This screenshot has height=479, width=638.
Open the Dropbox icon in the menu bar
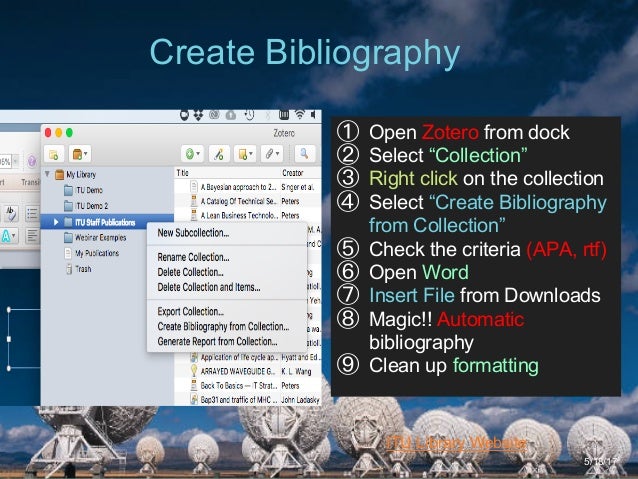[x=198, y=115]
